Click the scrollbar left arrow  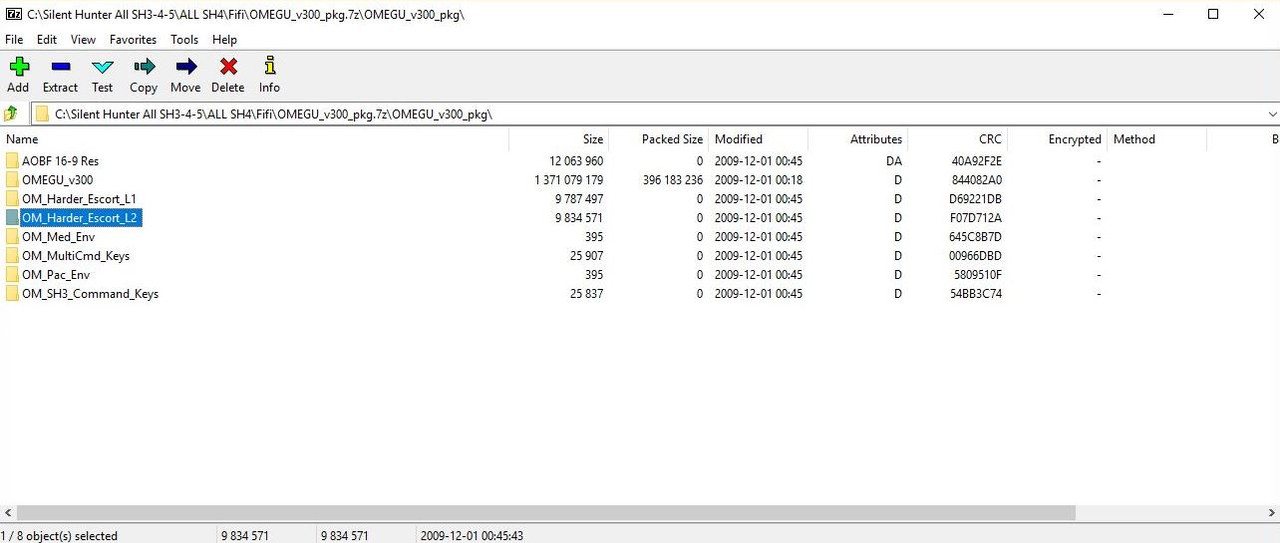pyautogui.click(x=8, y=513)
